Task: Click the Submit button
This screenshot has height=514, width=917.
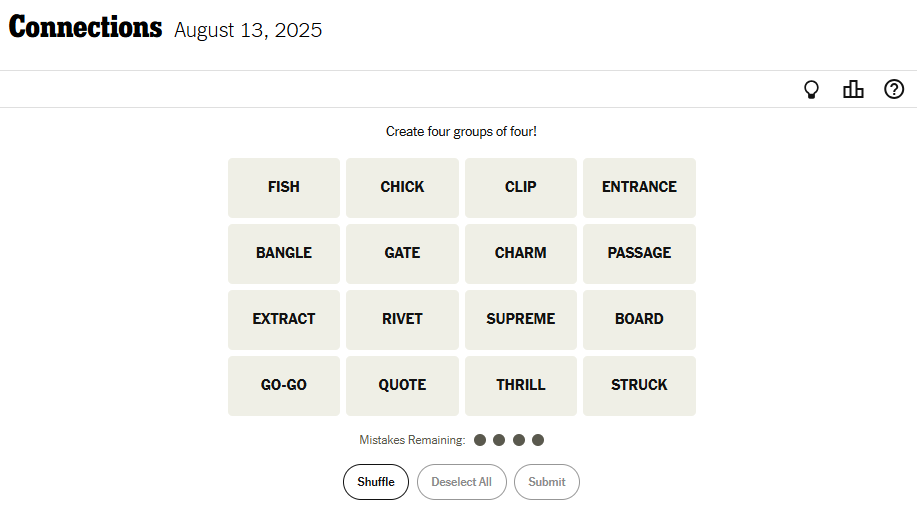Action: [547, 482]
